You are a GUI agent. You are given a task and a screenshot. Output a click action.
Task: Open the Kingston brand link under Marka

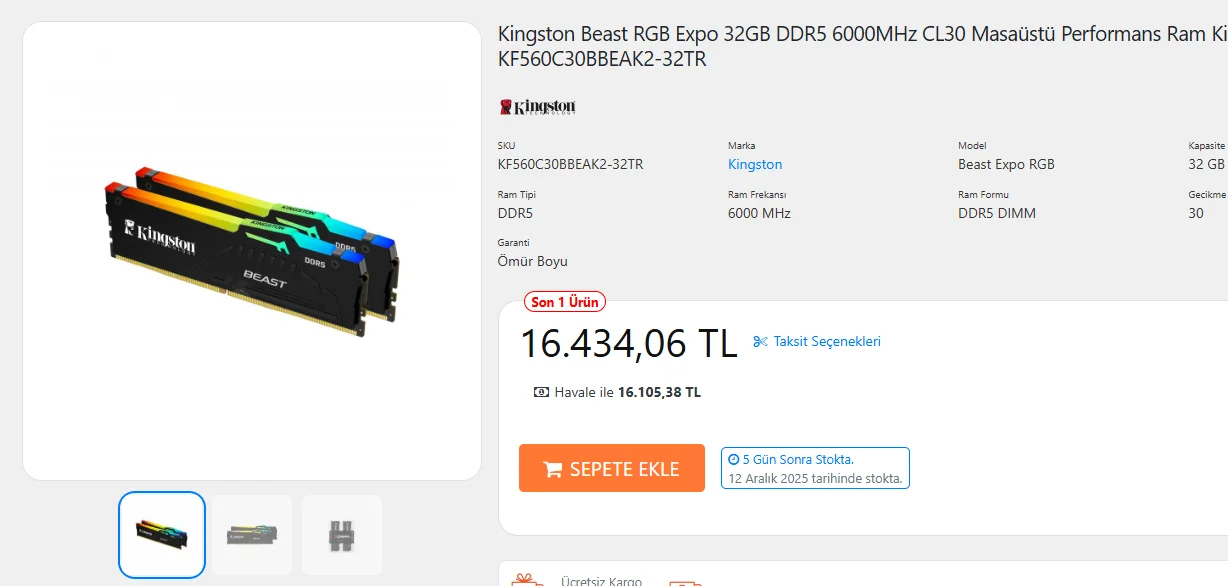pos(755,164)
